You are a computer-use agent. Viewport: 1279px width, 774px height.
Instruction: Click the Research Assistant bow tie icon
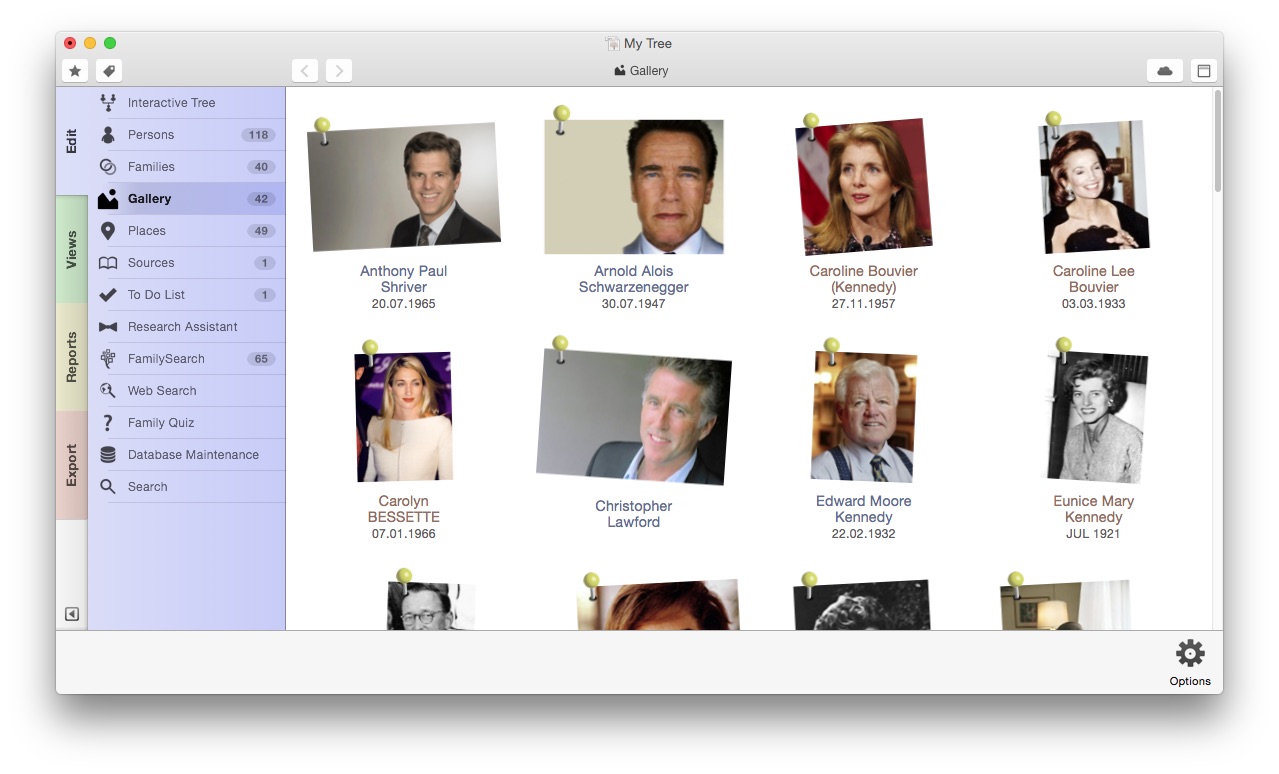pyautogui.click(x=108, y=327)
